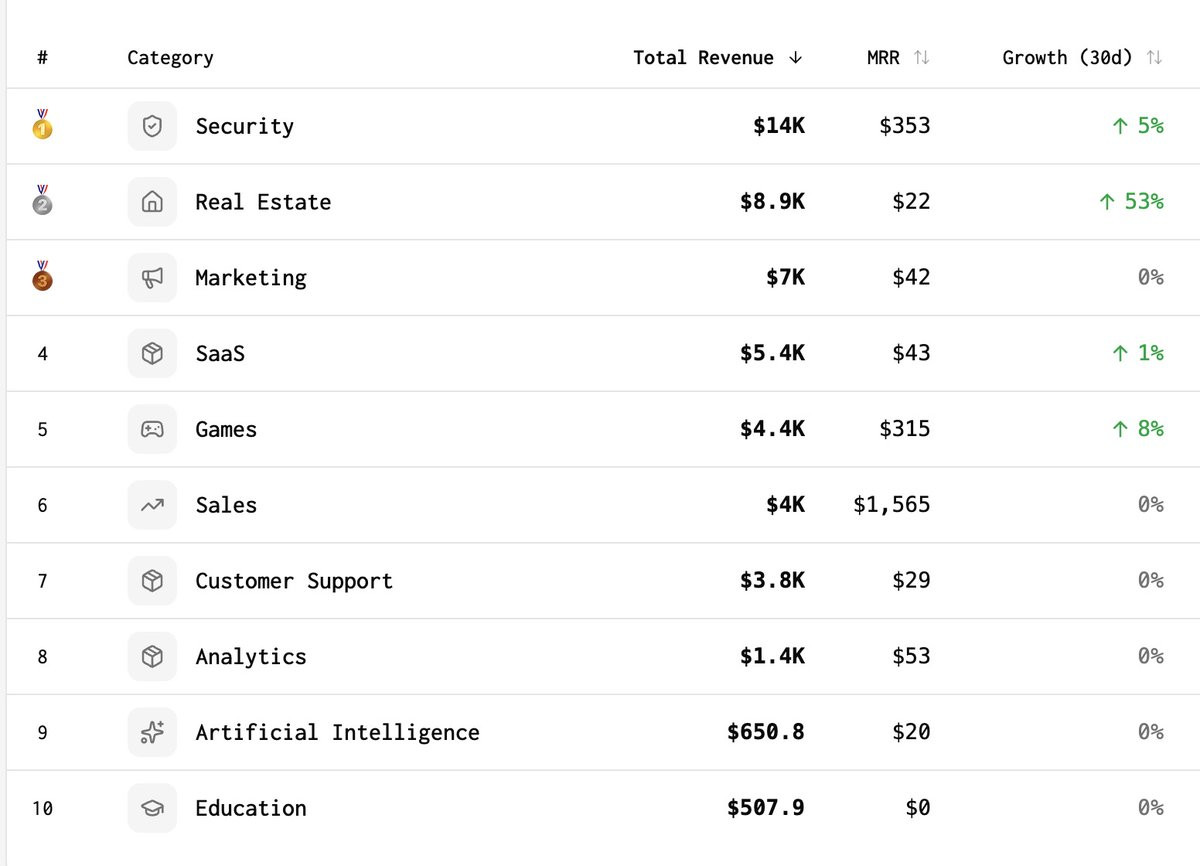Click the # rank column header
The height and width of the screenshot is (866, 1200).
pos(42,58)
